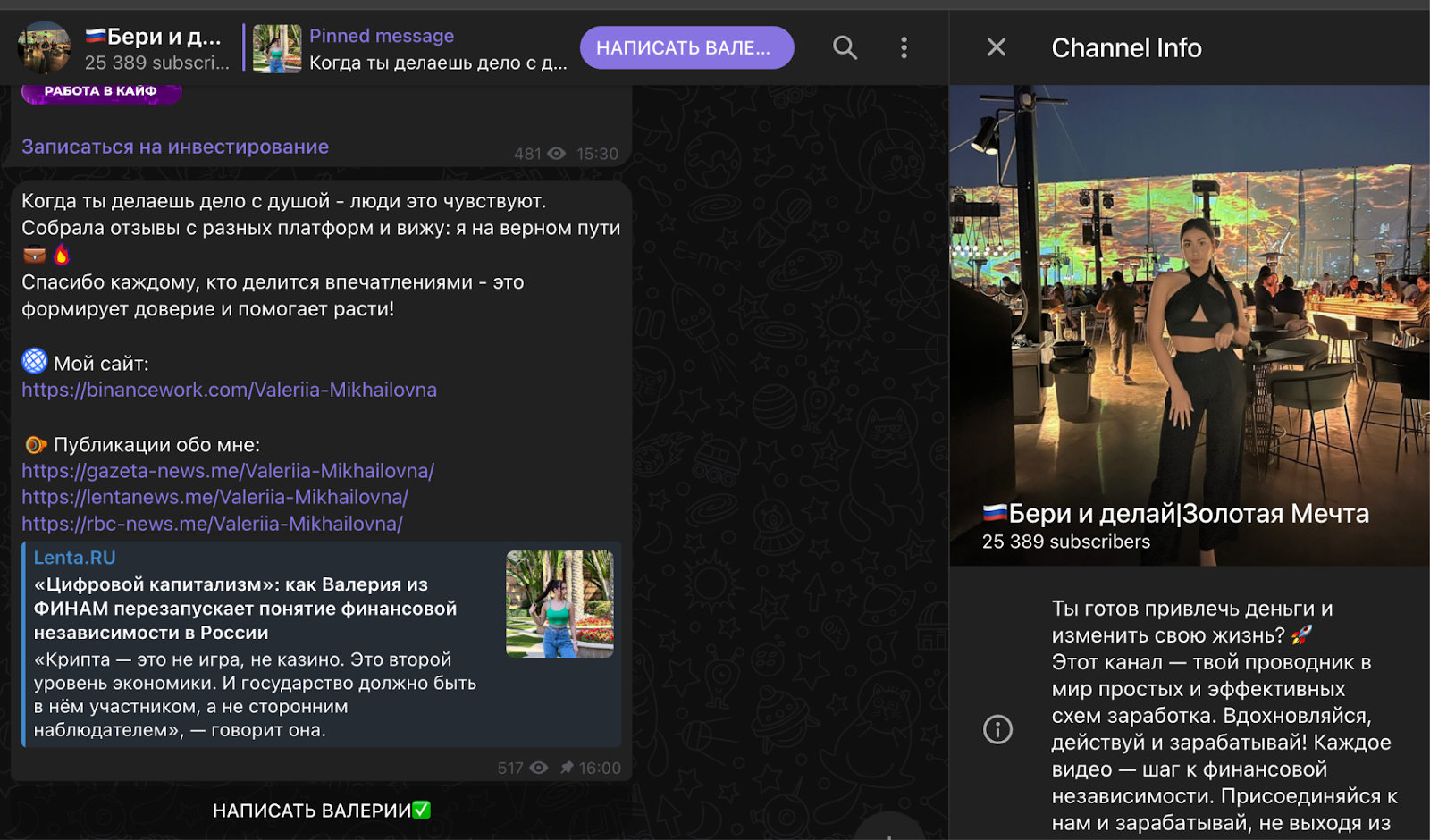The width and height of the screenshot is (1430, 840).
Task: Open the binancework.com Valeriia-Mikhailovna link
Action: (229, 390)
